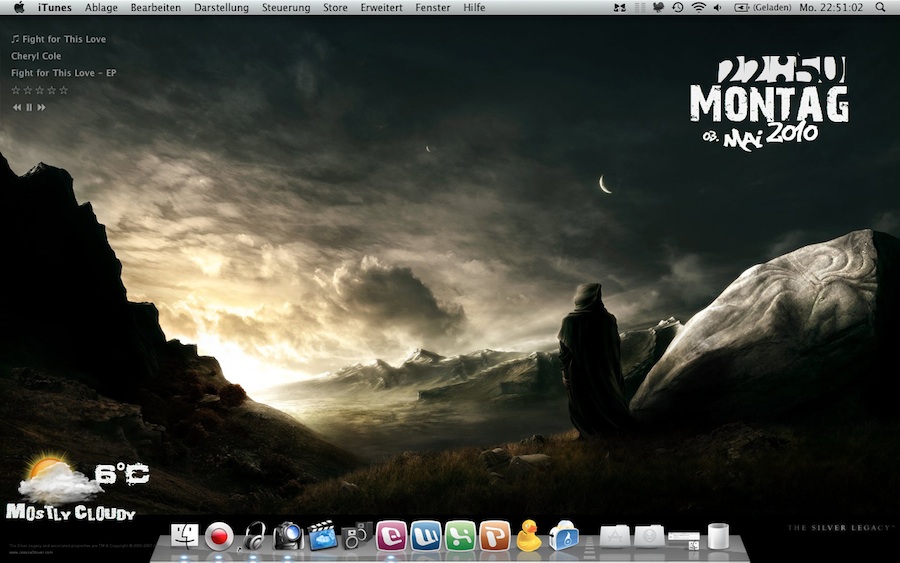Open the iTunes application menu
Viewport: 900px width, 563px height.
pos(55,7)
